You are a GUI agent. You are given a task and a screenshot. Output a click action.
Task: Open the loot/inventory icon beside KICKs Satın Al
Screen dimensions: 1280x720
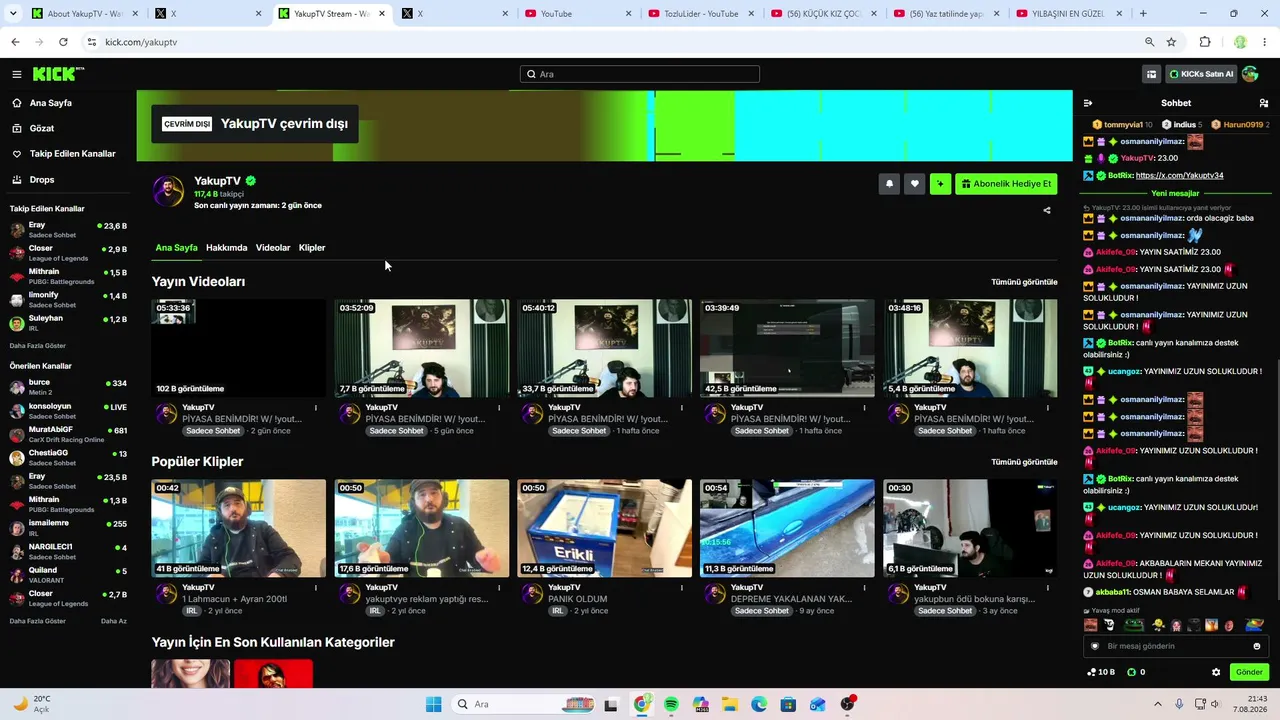point(1152,74)
